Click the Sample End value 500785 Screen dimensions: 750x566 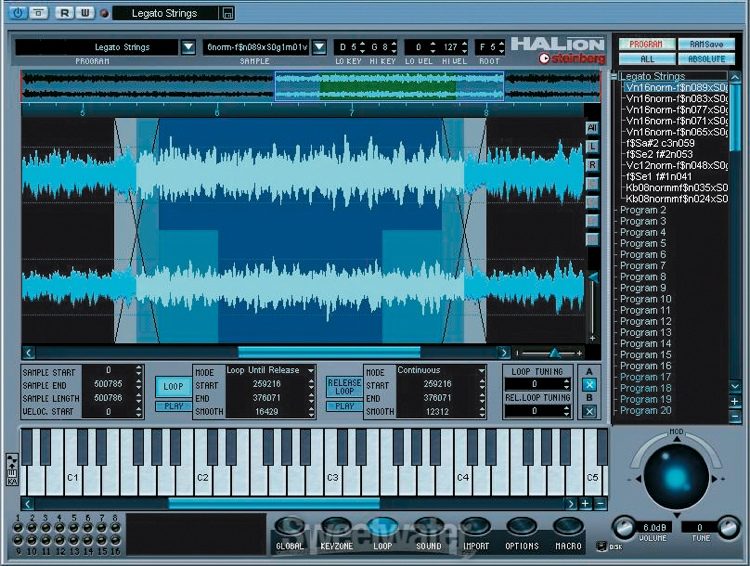coord(108,384)
